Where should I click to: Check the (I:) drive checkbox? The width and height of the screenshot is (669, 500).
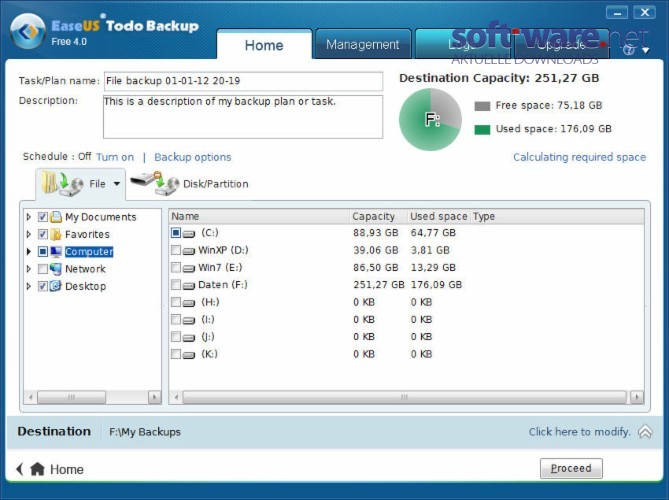pos(176,320)
